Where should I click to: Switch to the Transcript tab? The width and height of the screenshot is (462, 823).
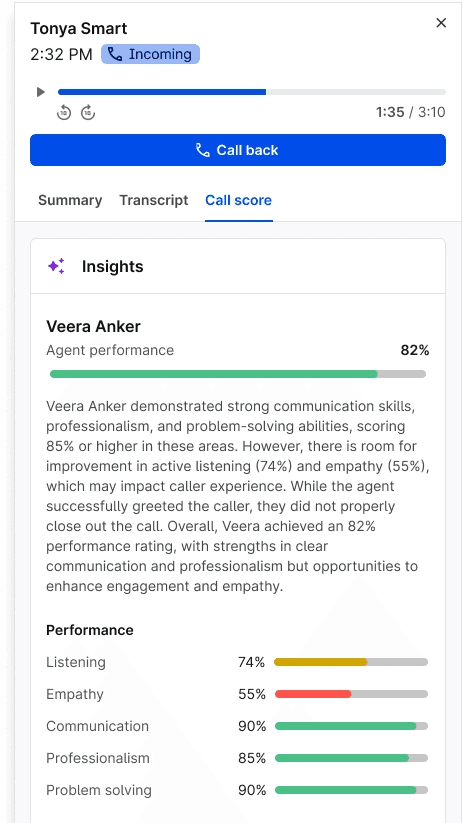click(x=153, y=200)
